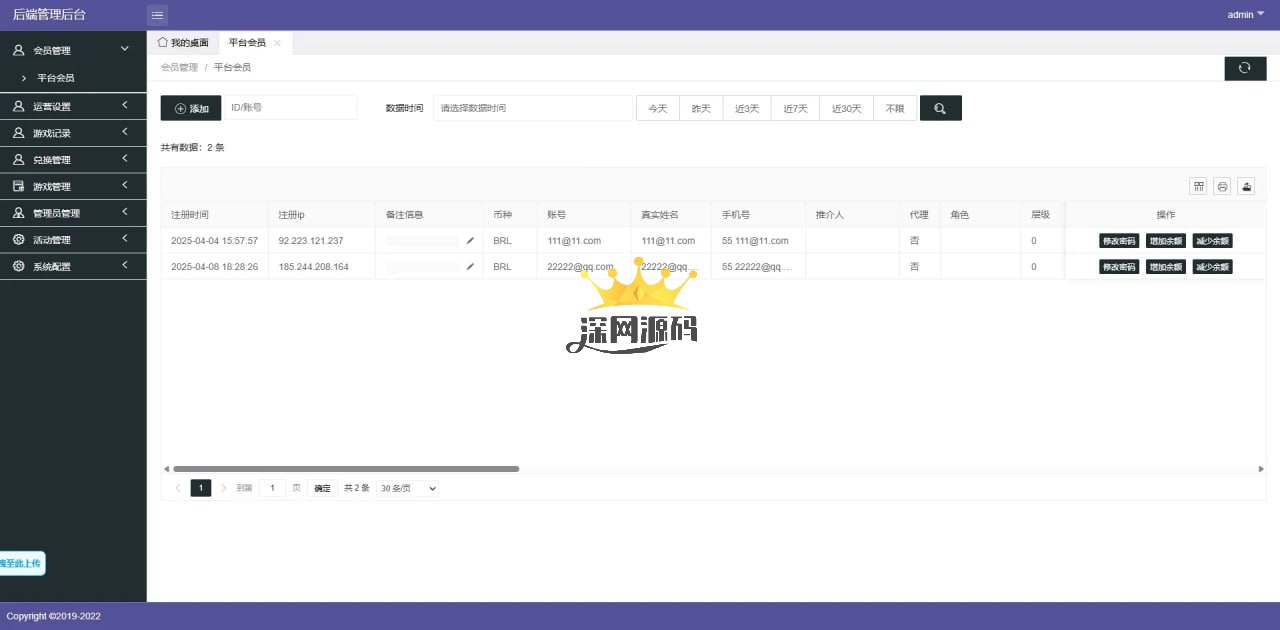Click the table export icon
This screenshot has width=1280, height=630.
[1246, 186]
